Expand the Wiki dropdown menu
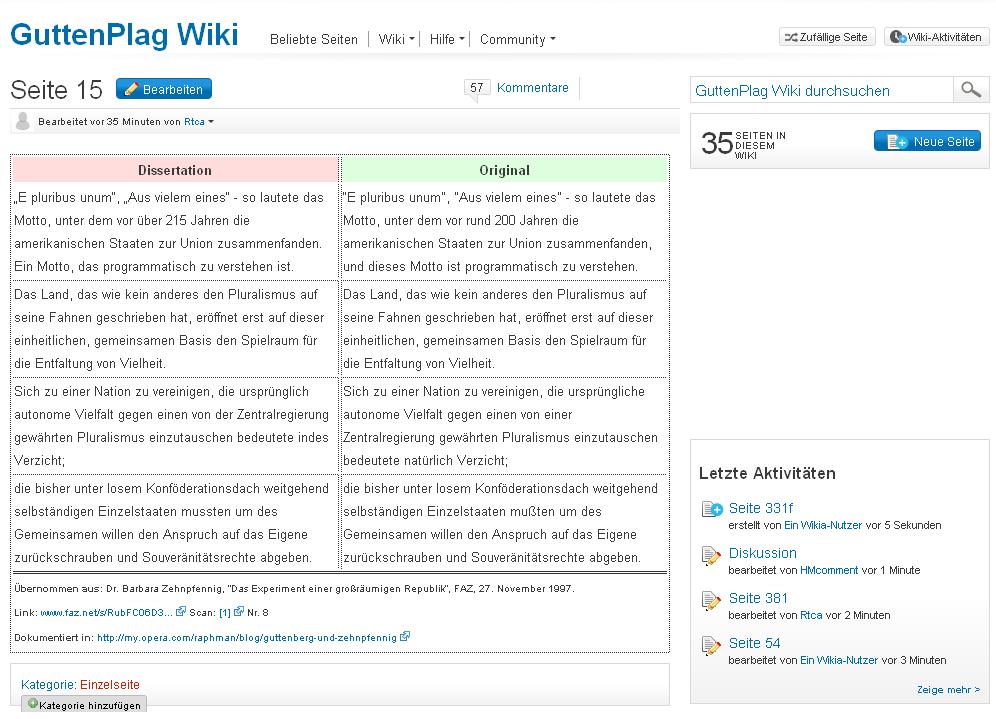The image size is (996, 719). click(396, 40)
